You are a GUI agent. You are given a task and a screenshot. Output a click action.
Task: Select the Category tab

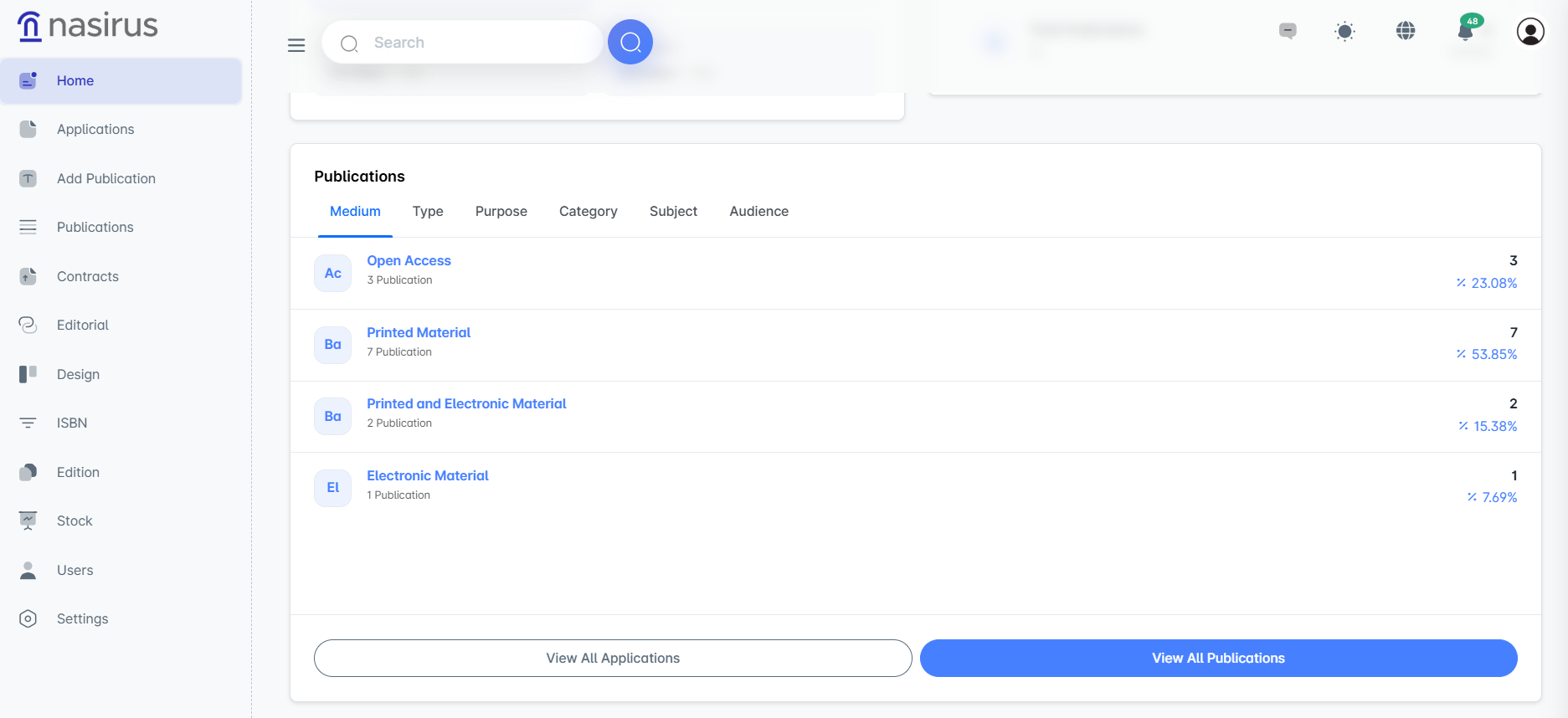[588, 211]
